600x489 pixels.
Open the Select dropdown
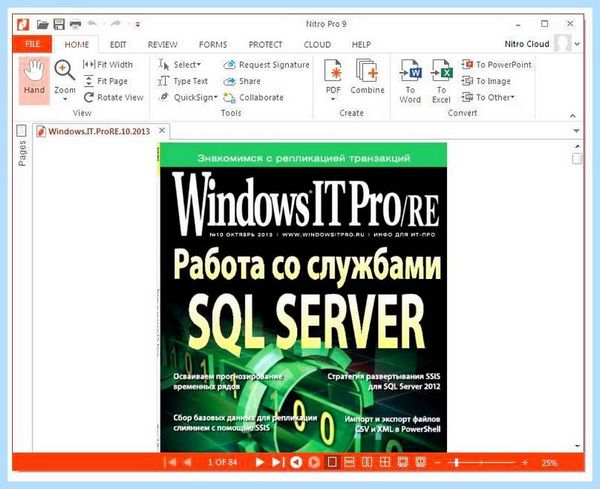pos(180,65)
